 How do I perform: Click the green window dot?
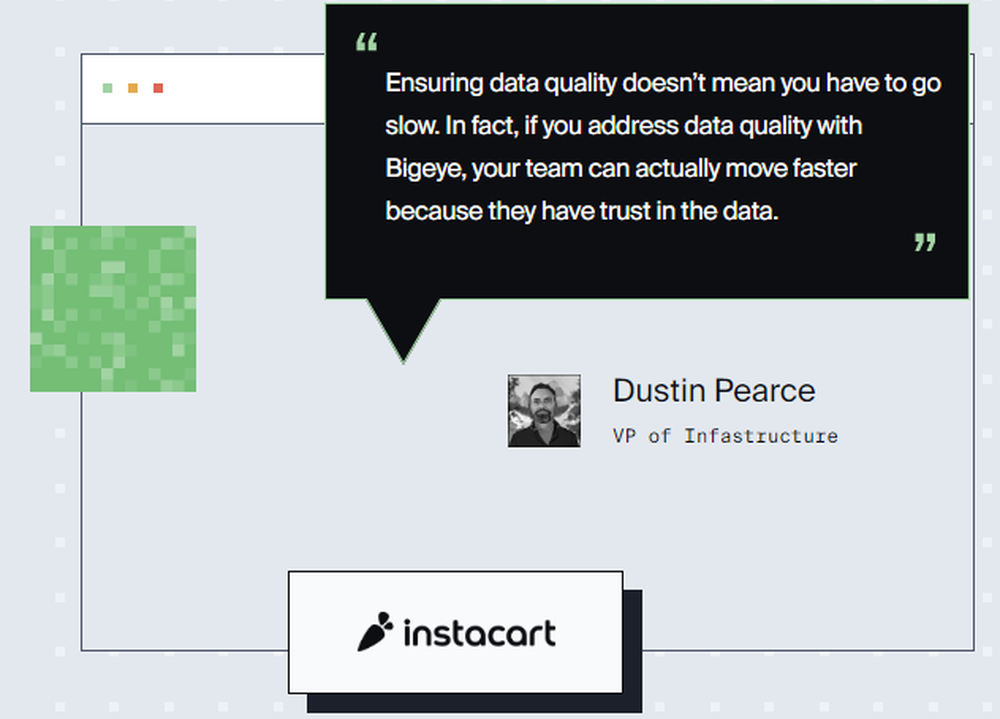click(108, 88)
